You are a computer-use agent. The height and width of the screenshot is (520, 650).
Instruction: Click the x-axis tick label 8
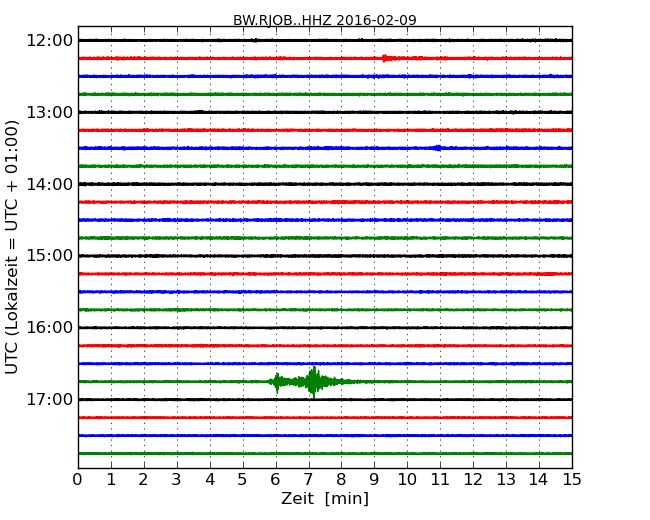[342, 480]
